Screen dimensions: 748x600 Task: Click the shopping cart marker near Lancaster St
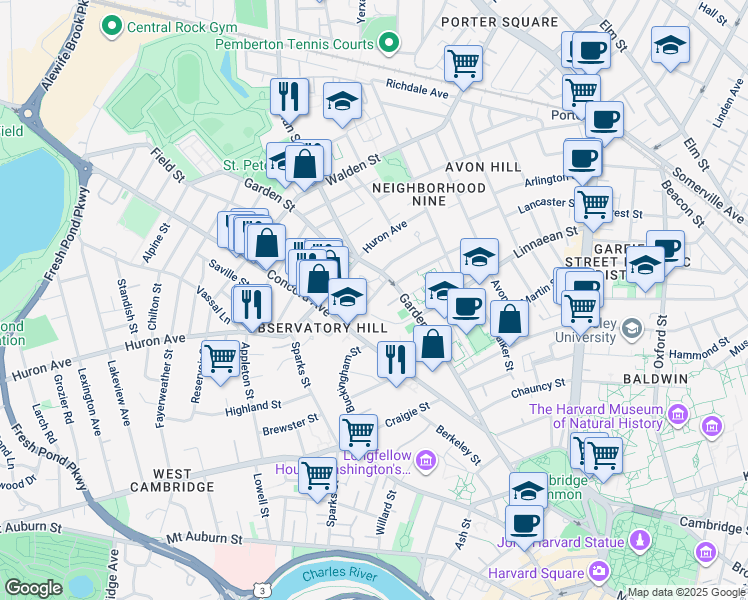click(x=593, y=207)
